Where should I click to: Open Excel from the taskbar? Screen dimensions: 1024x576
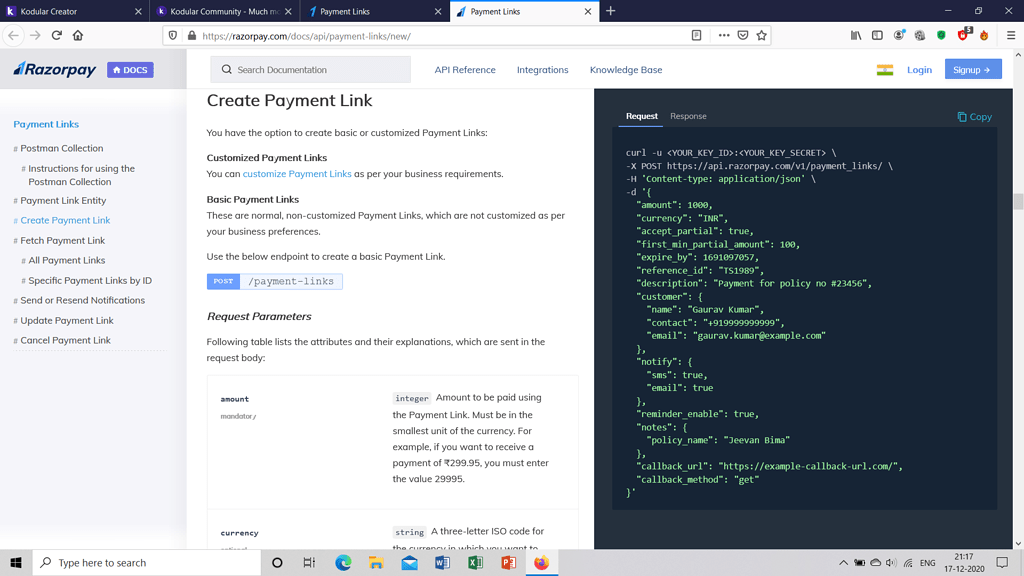[x=475, y=563]
